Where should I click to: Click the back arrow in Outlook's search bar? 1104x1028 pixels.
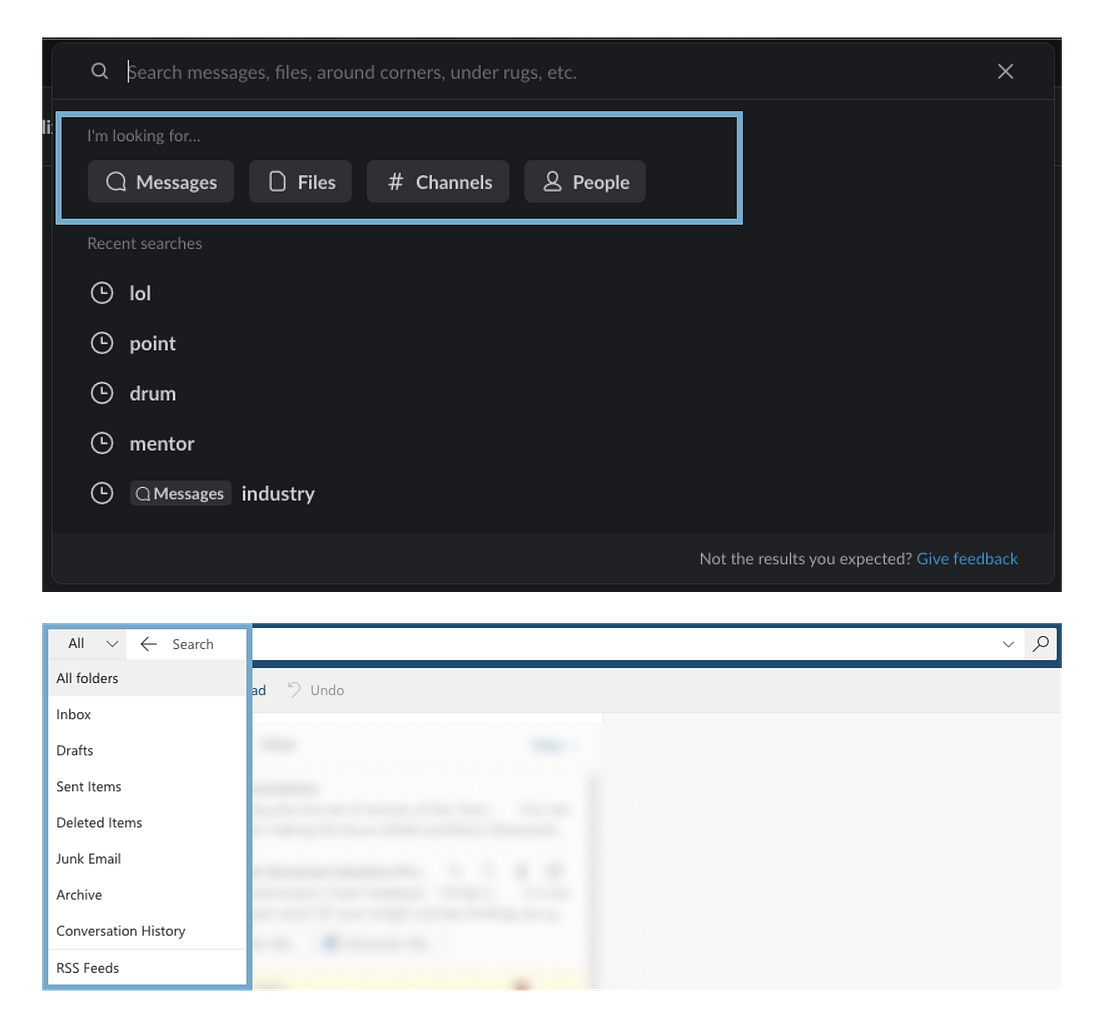pos(148,643)
